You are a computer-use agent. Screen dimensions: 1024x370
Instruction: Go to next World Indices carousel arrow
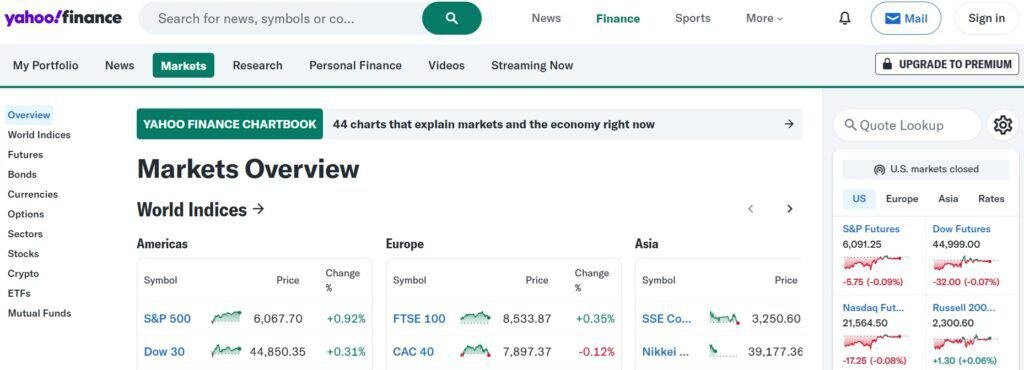tap(790, 209)
